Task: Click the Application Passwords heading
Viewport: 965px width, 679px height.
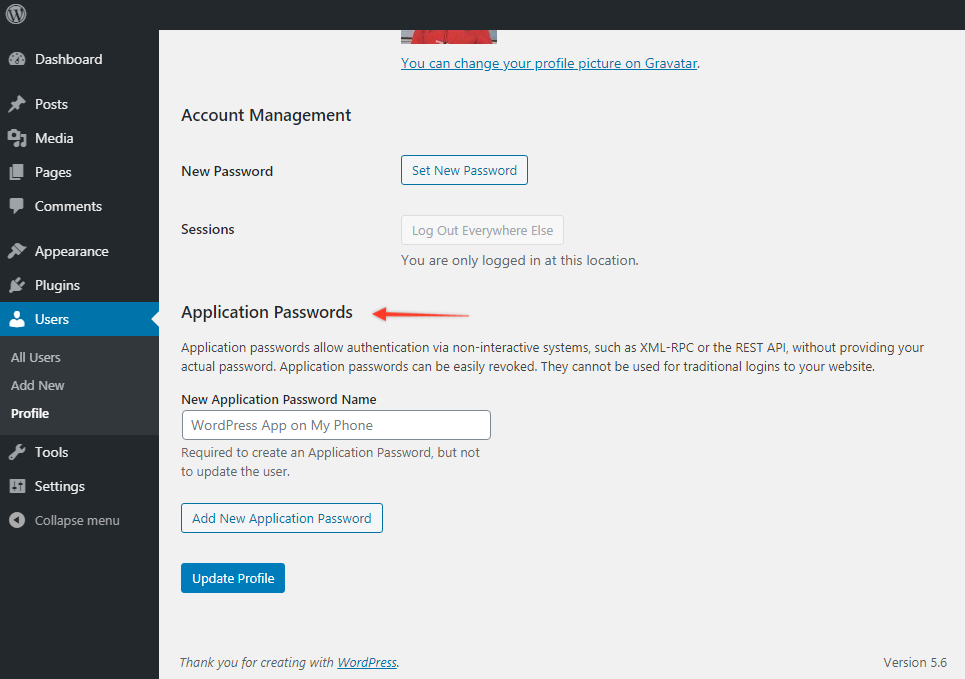Action: (266, 312)
